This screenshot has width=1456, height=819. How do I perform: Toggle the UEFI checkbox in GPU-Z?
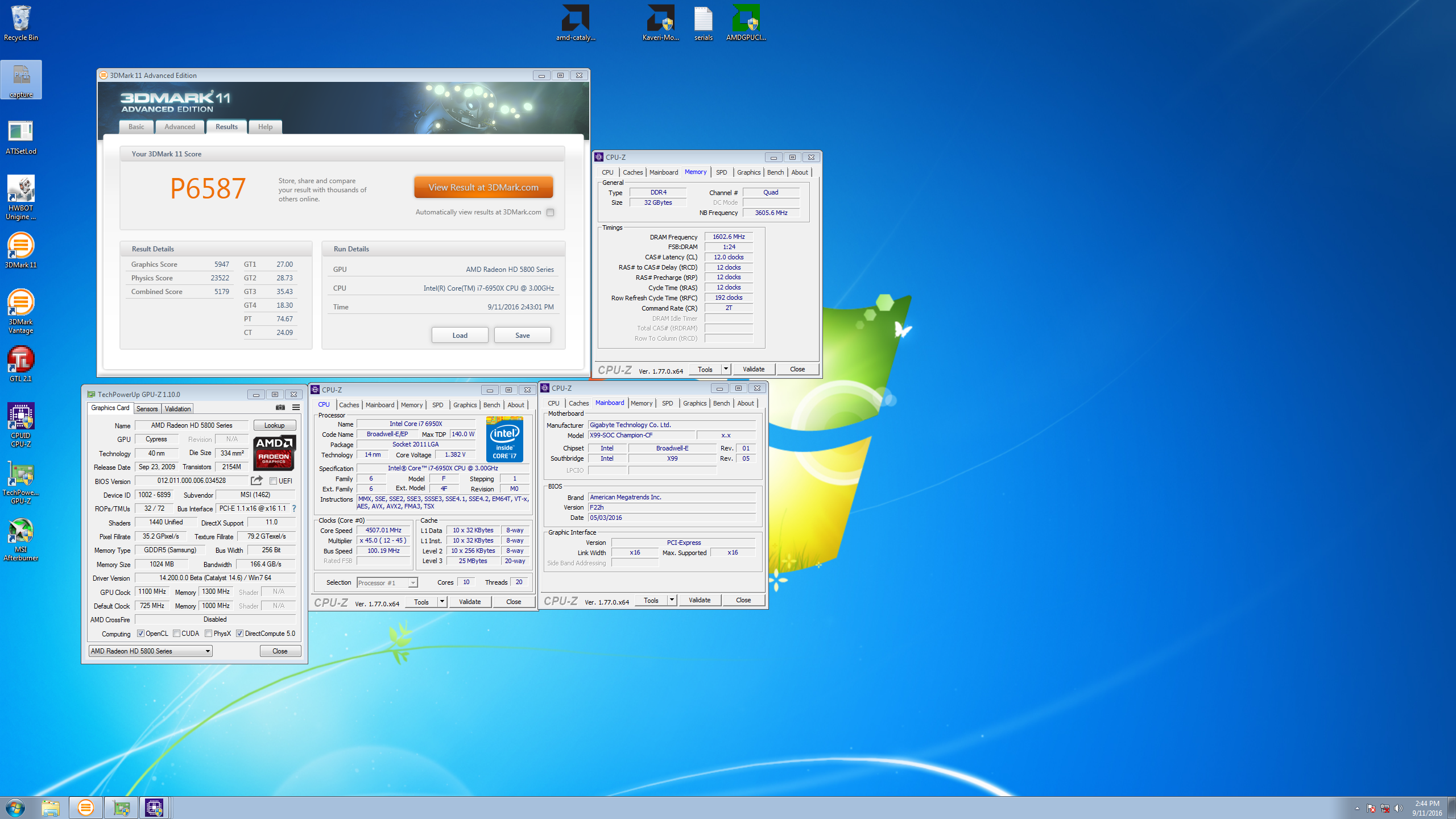pos(273,481)
